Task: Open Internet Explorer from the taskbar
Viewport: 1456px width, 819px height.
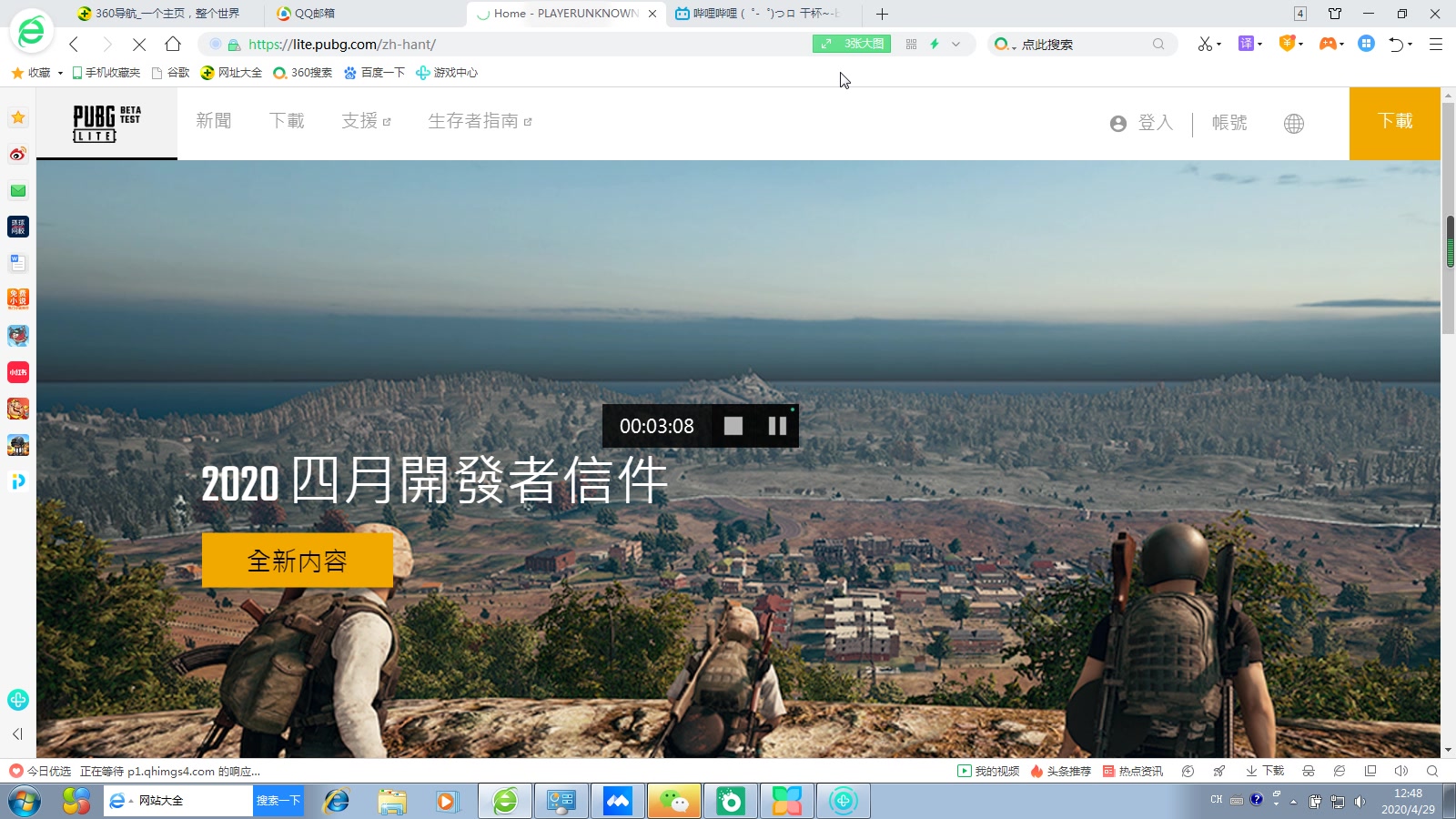Action: pyautogui.click(x=337, y=801)
